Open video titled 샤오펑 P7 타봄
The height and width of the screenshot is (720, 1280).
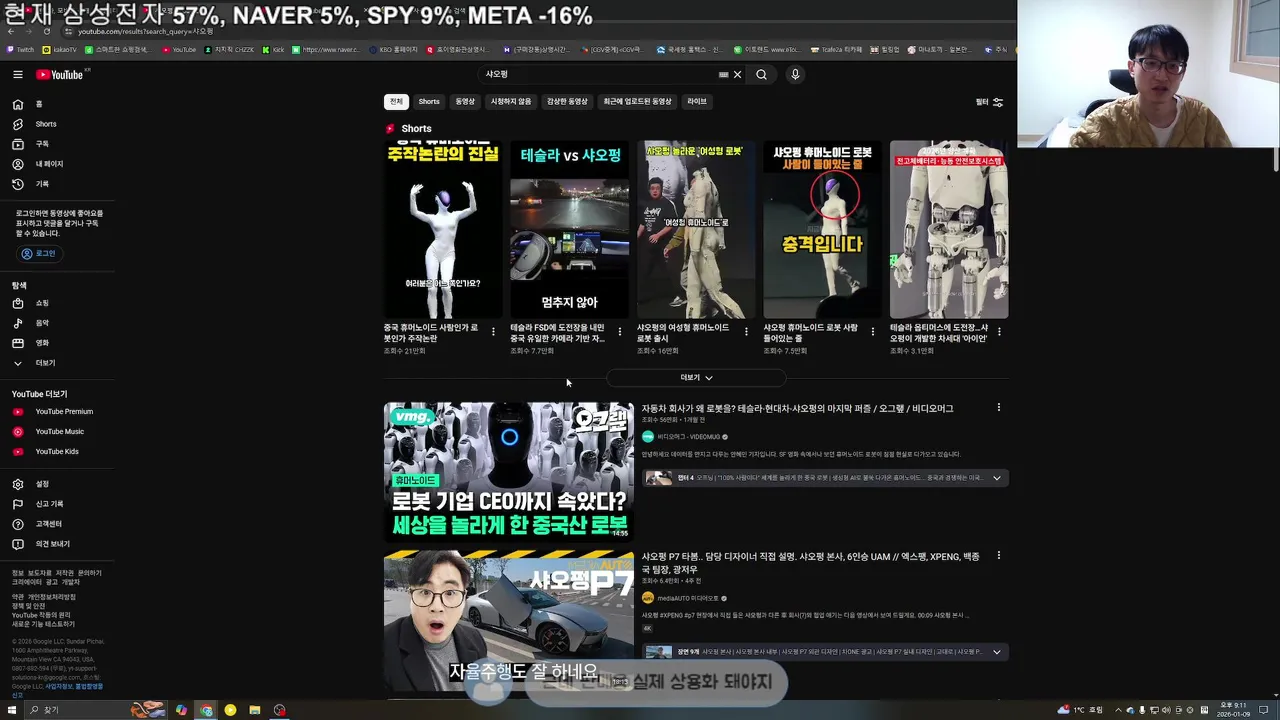[x=810, y=562]
